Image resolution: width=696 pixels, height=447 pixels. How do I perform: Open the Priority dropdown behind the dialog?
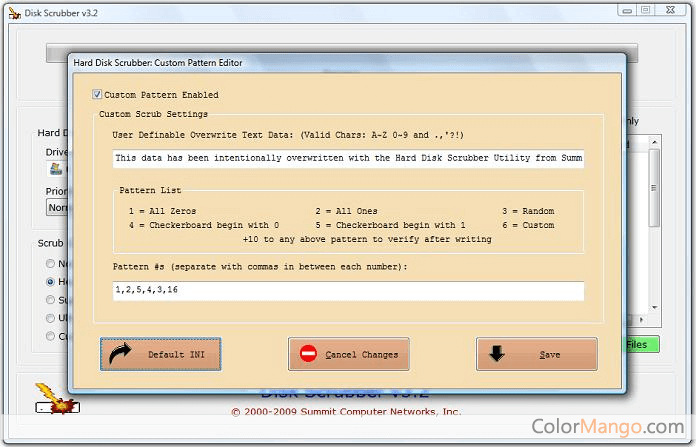(56, 207)
